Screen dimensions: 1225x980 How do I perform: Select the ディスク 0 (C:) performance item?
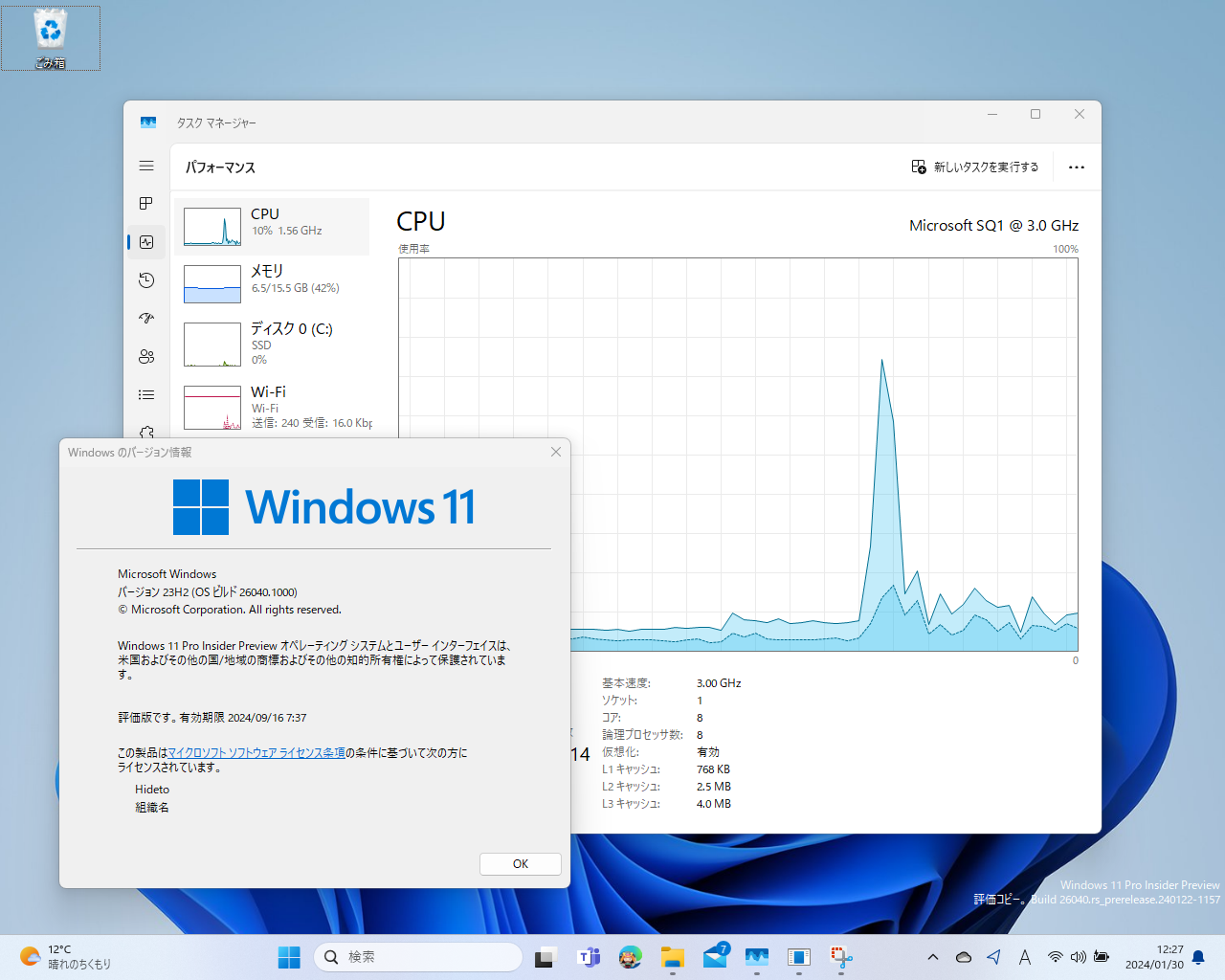[272, 344]
